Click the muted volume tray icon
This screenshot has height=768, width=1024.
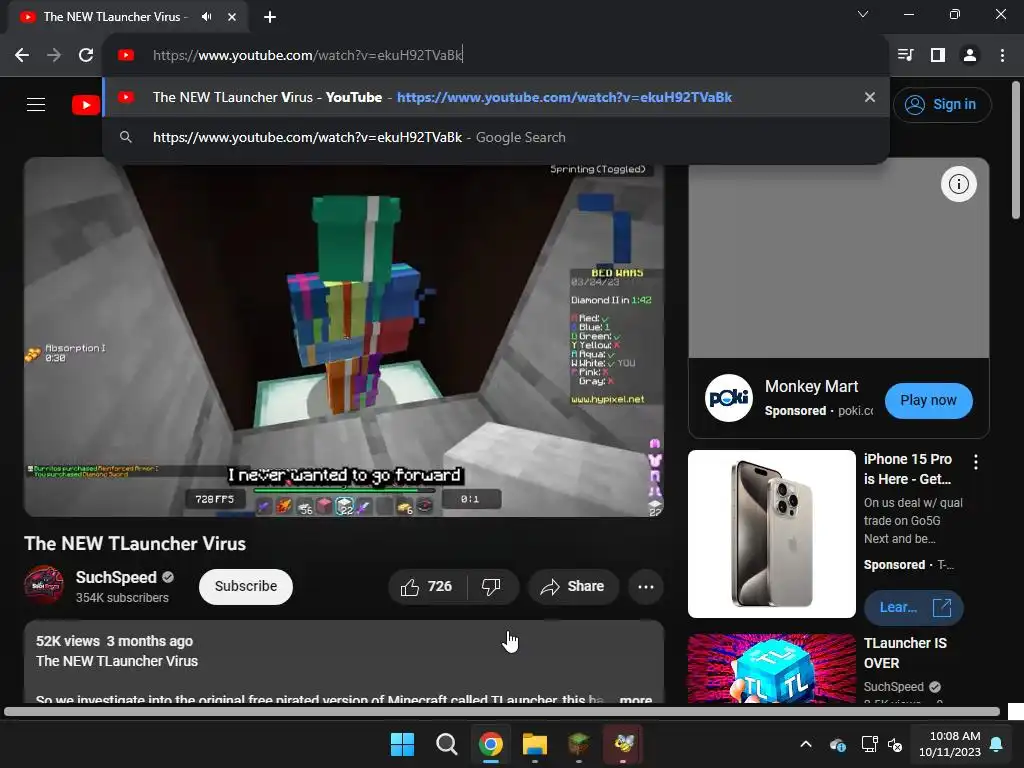click(x=895, y=744)
